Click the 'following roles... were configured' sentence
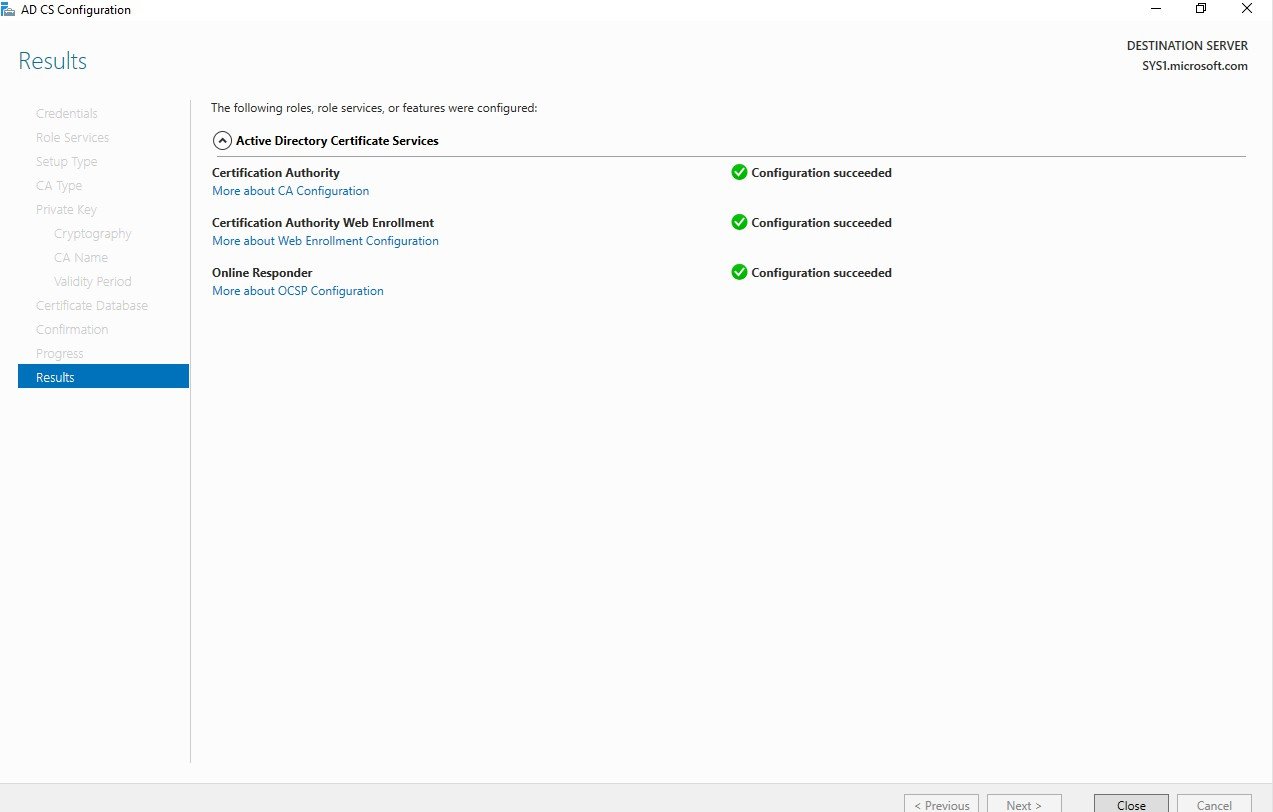 pyautogui.click(x=374, y=108)
